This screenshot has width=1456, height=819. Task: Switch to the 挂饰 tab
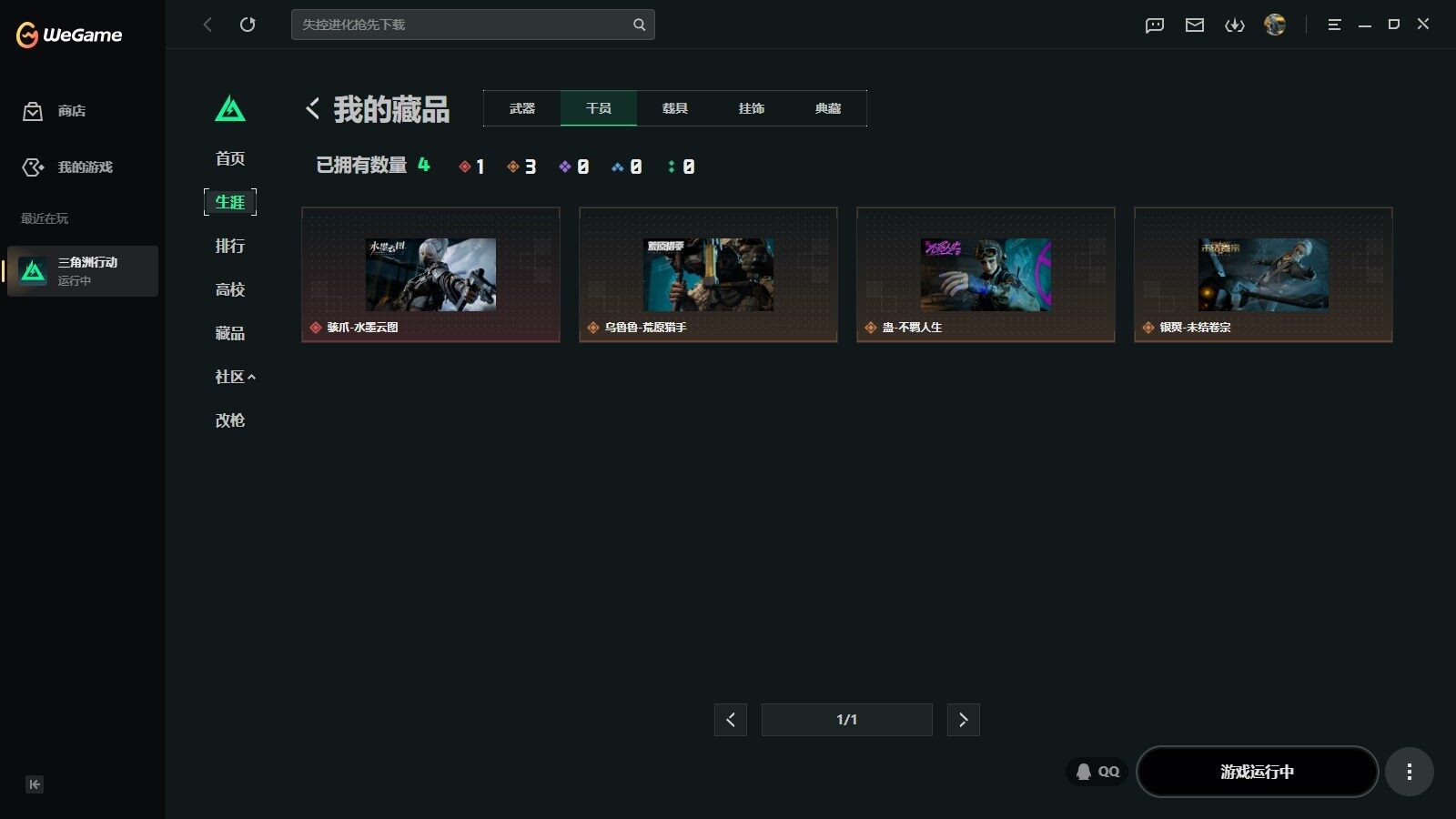(752, 108)
